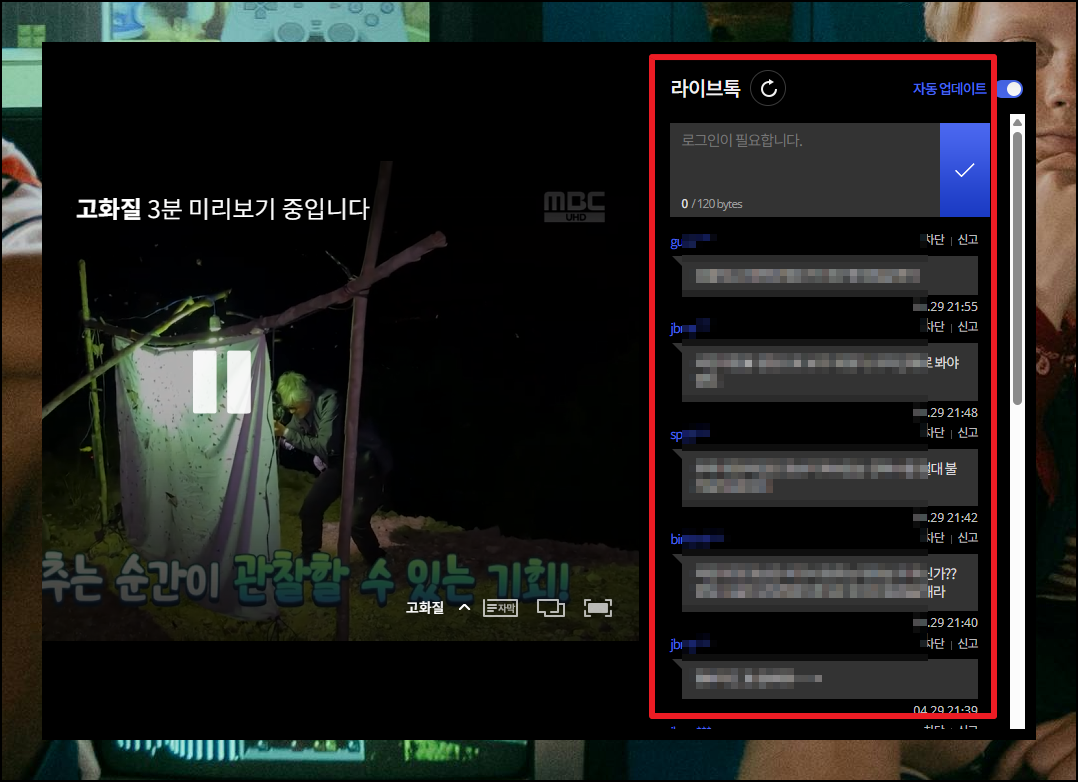Click 차단 for the jb… comment dated 21:48
Screen dimensions: 1078x782
pos(935,326)
